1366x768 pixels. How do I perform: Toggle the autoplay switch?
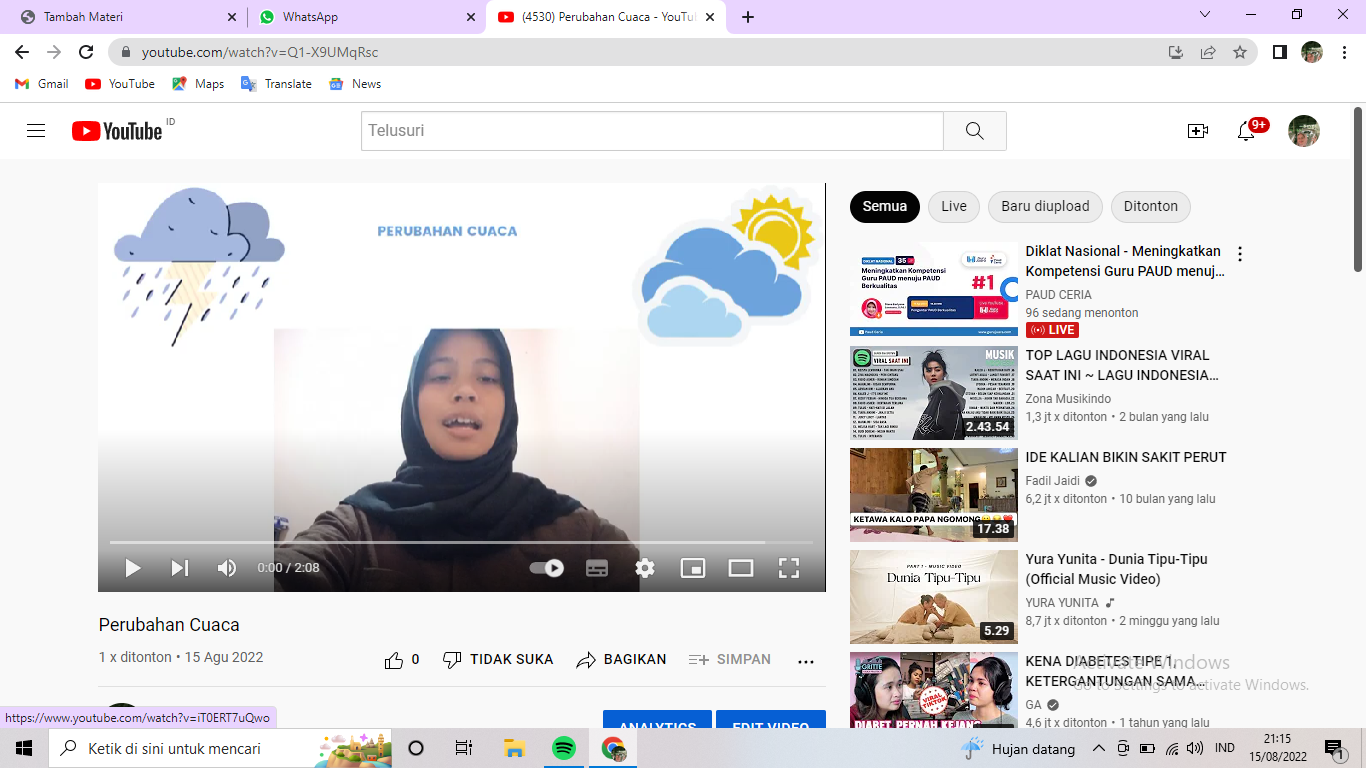[547, 568]
